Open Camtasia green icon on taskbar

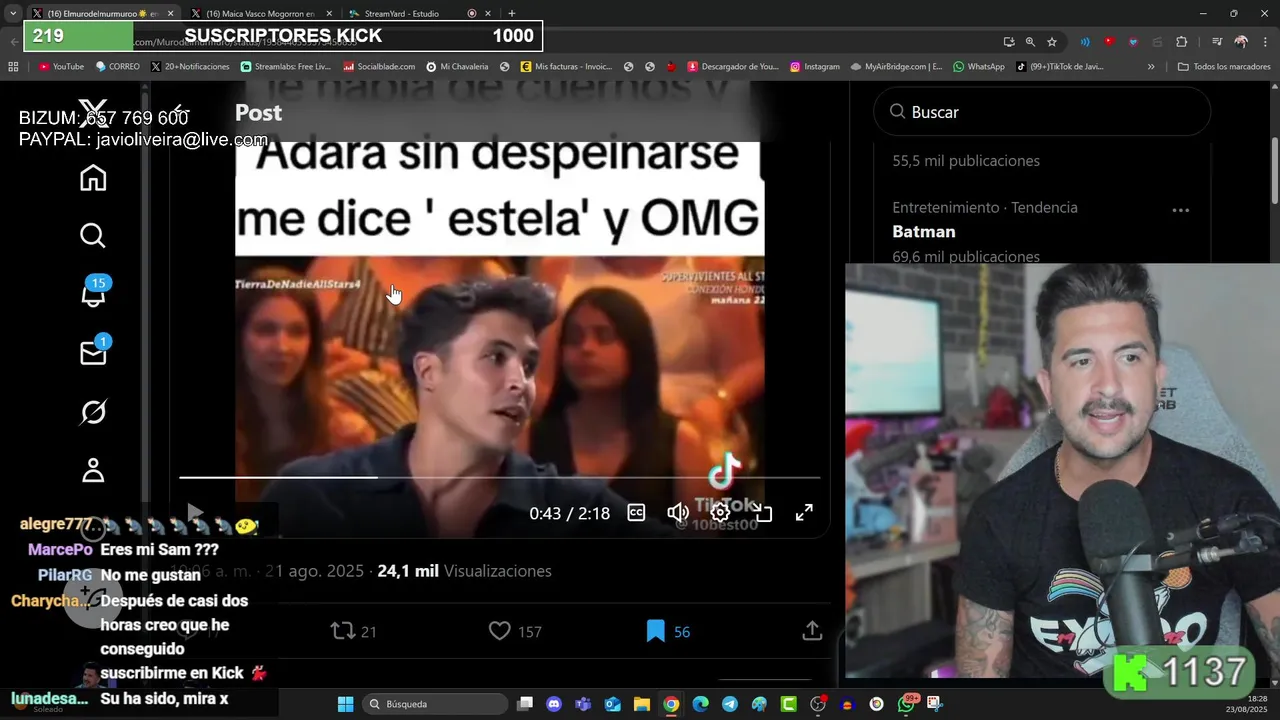point(789,704)
